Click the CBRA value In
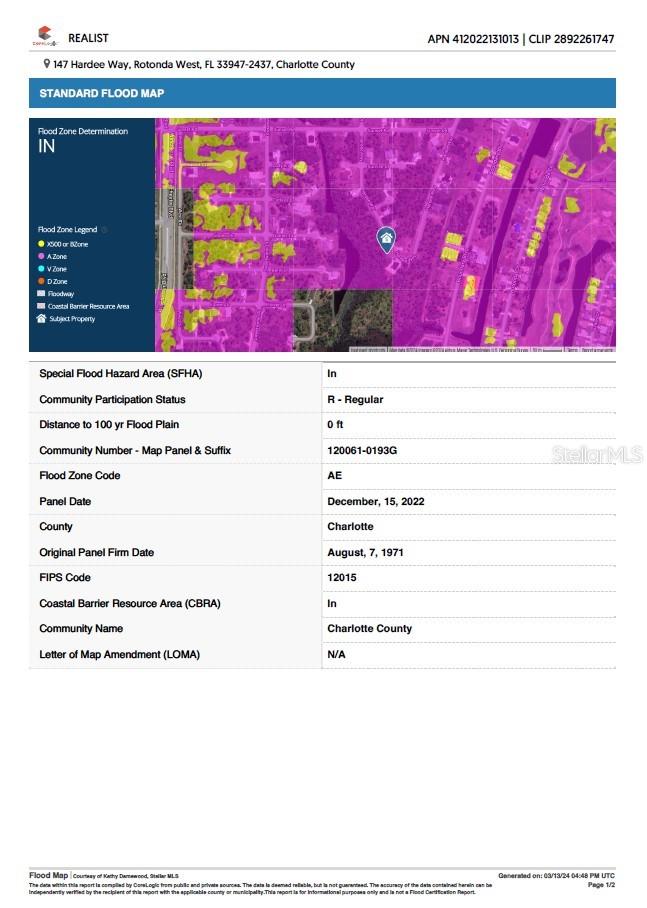 [x=332, y=603]
